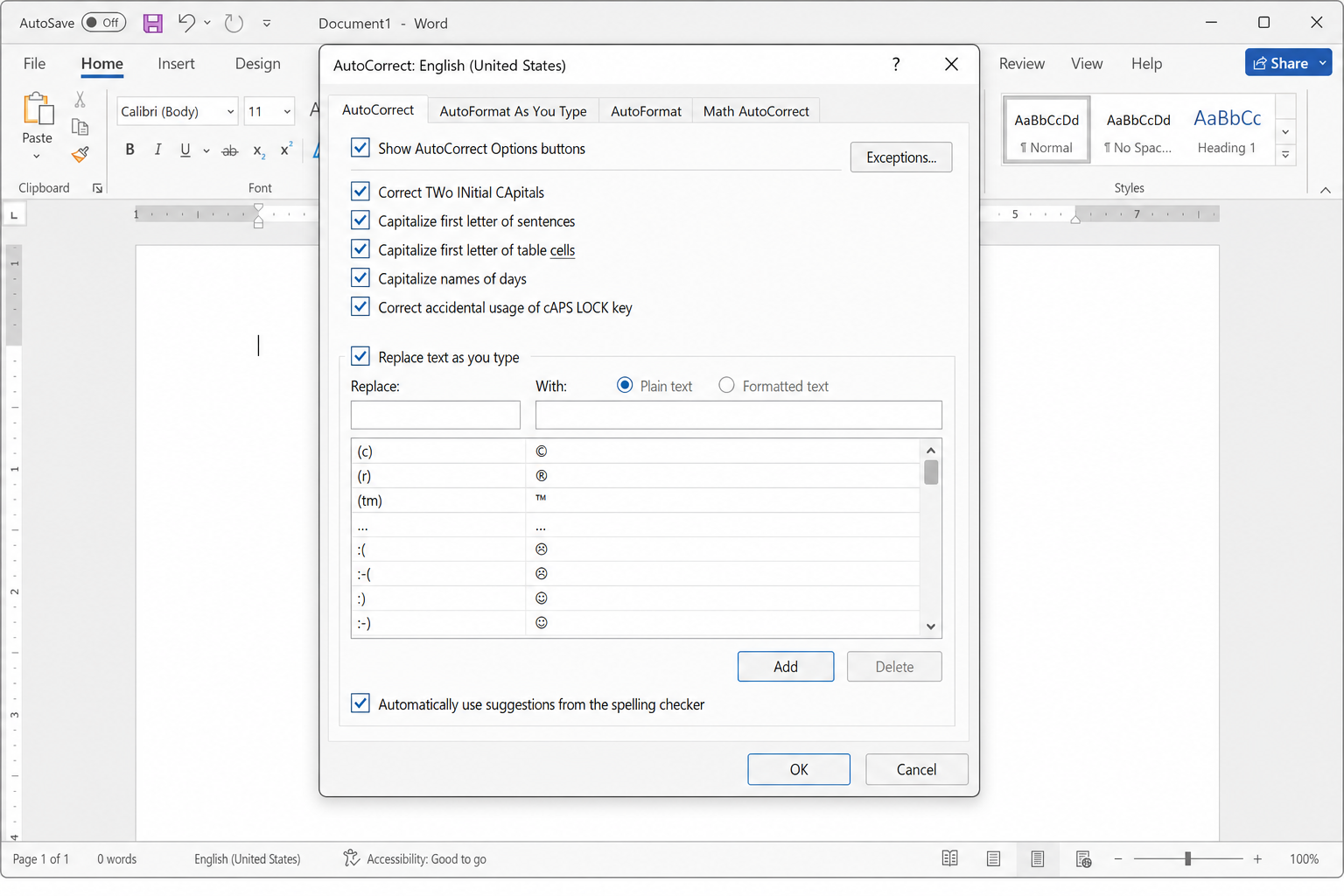
Task: Apply Subscript formatting
Action: (259, 150)
